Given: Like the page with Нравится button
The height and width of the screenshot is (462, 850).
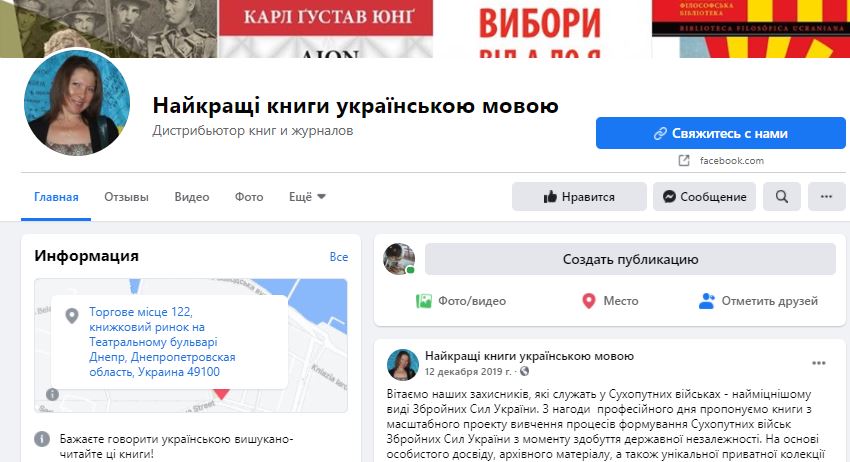Looking at the screenshot, I should coord(579,196).
